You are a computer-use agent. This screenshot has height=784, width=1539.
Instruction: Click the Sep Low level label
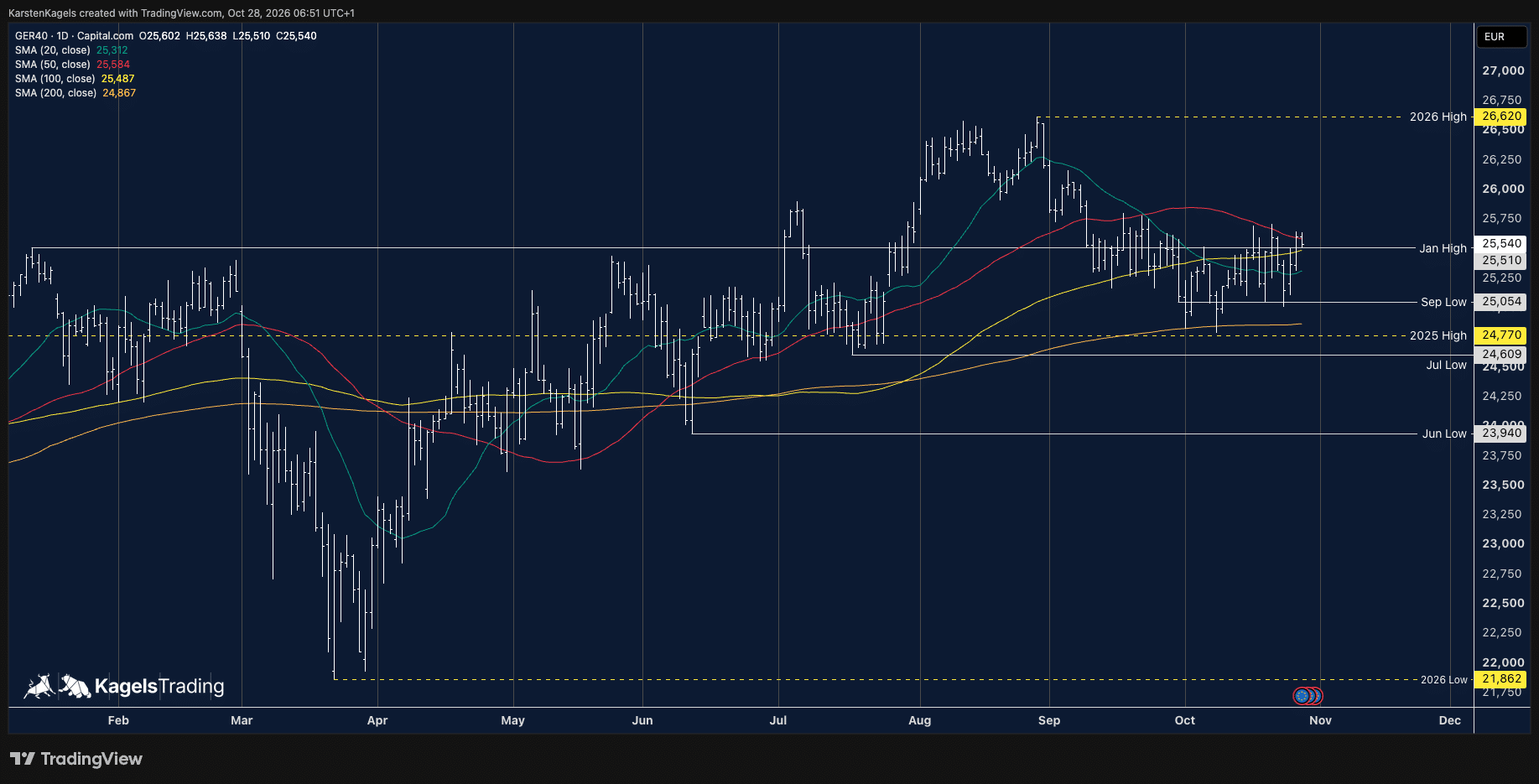1443,302
